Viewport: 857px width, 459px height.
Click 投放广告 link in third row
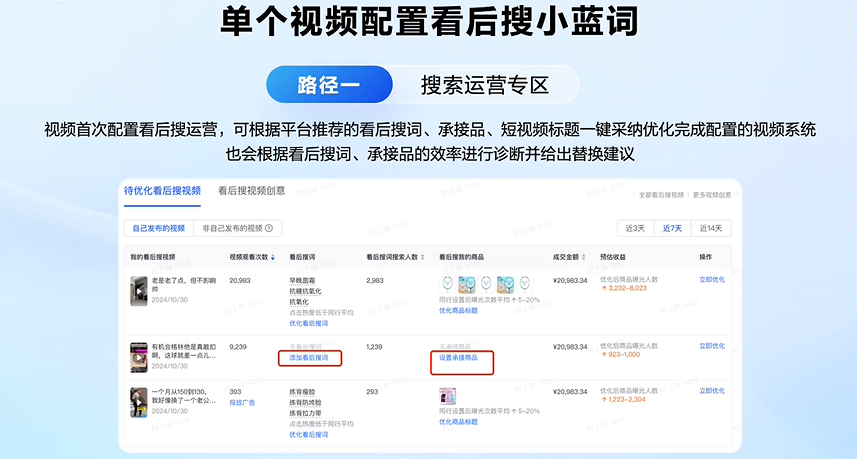(243, 402)
